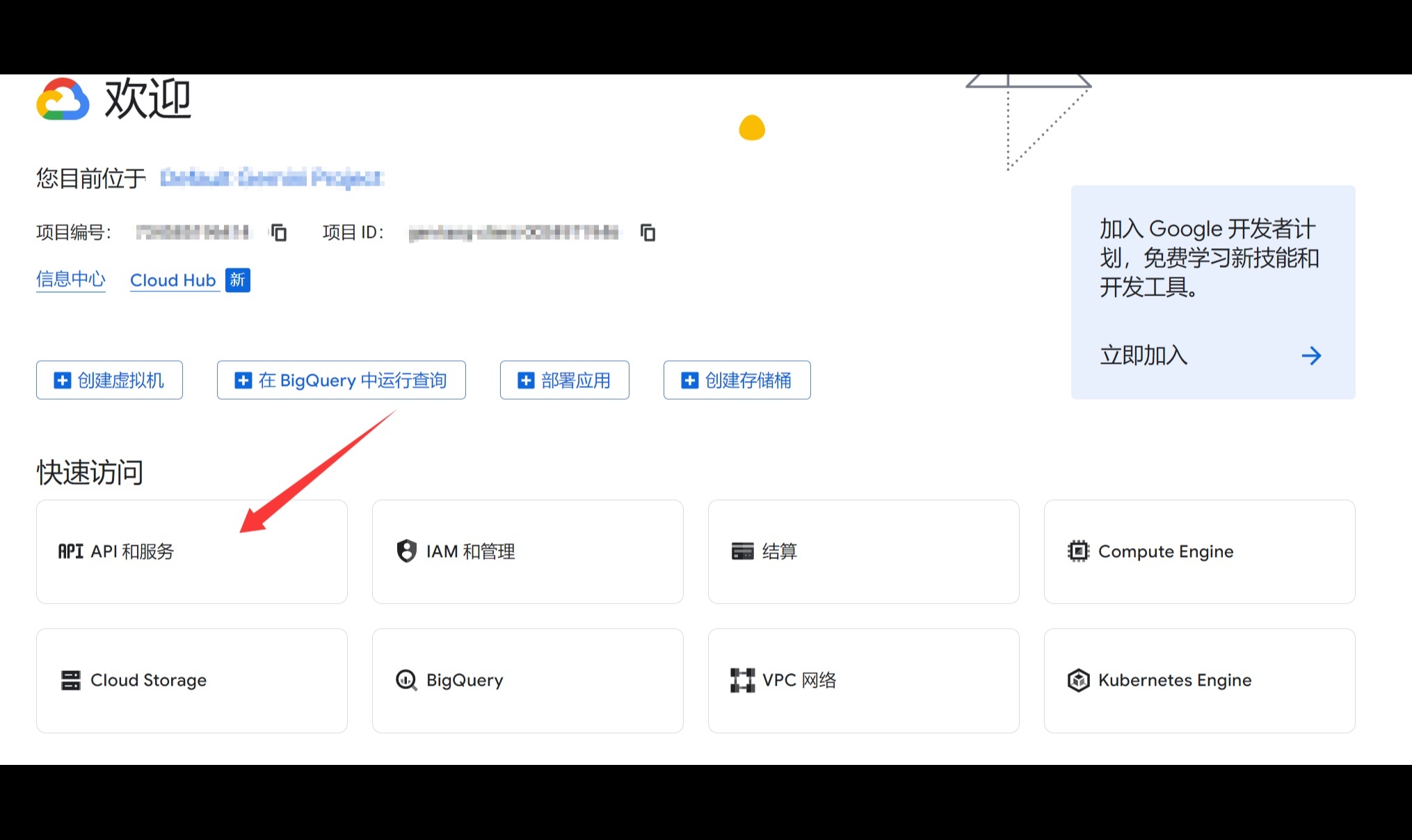The image size is (1412, 840).
Task: Click 在 BigQuery 中运行查询 button
Action: click(341, 380)
